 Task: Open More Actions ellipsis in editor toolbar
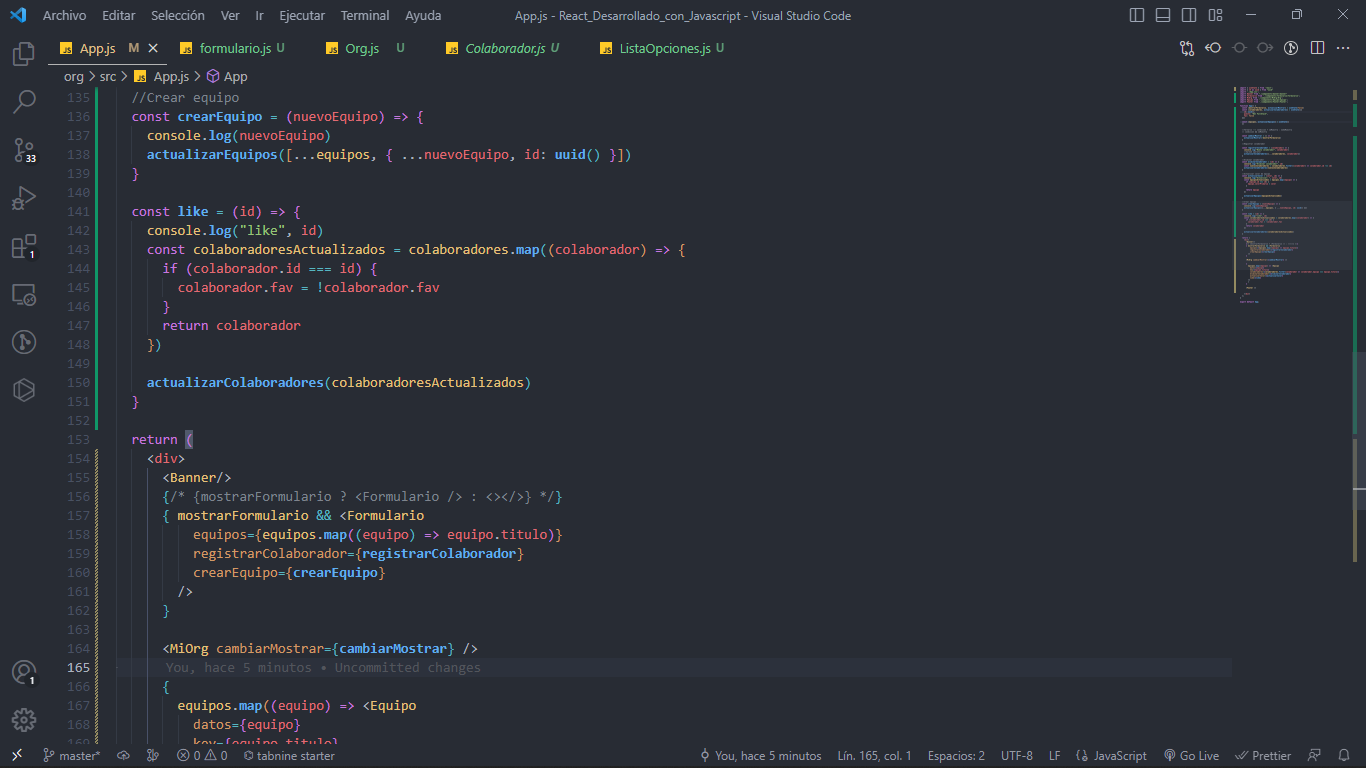click(1343, 48)
